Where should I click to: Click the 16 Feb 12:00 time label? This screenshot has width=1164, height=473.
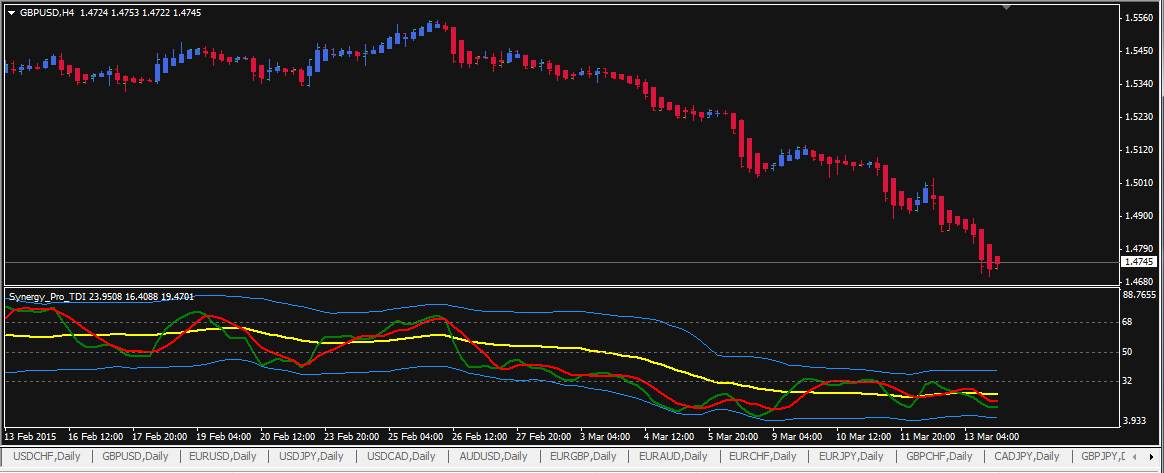(x=96, y=437)
